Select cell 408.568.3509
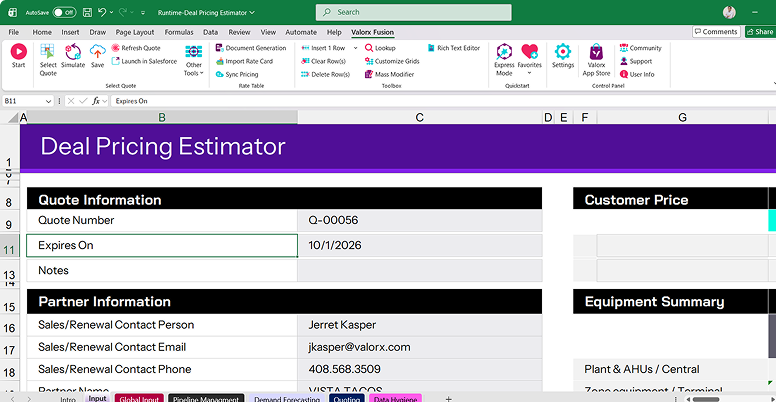 (420, 369)
